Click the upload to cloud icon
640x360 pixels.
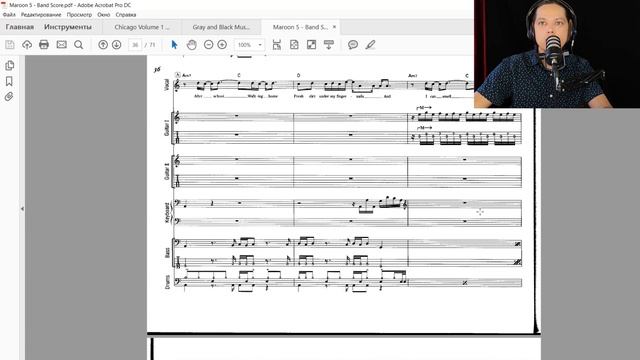[x=27, y=44]
